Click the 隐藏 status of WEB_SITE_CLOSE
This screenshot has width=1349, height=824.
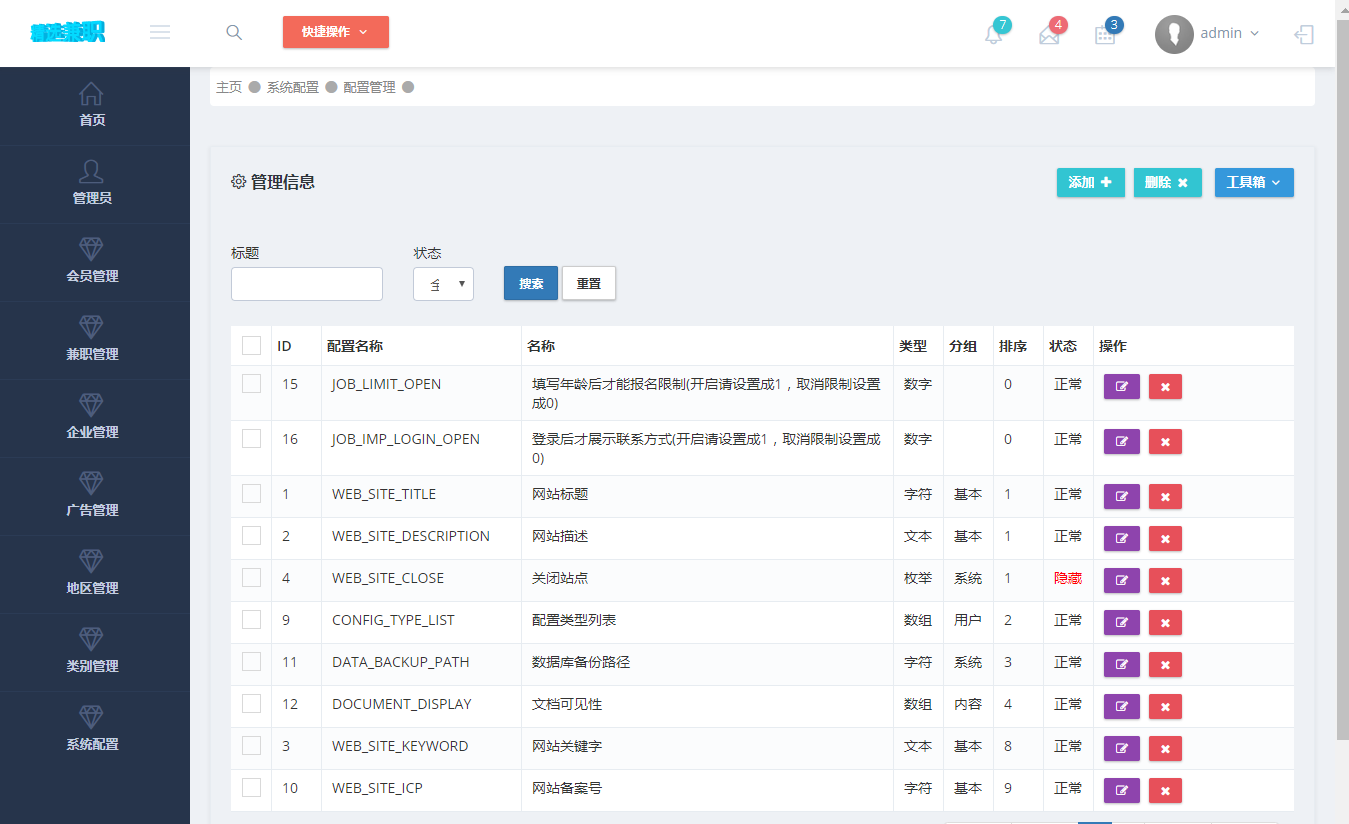(1068, 578)
